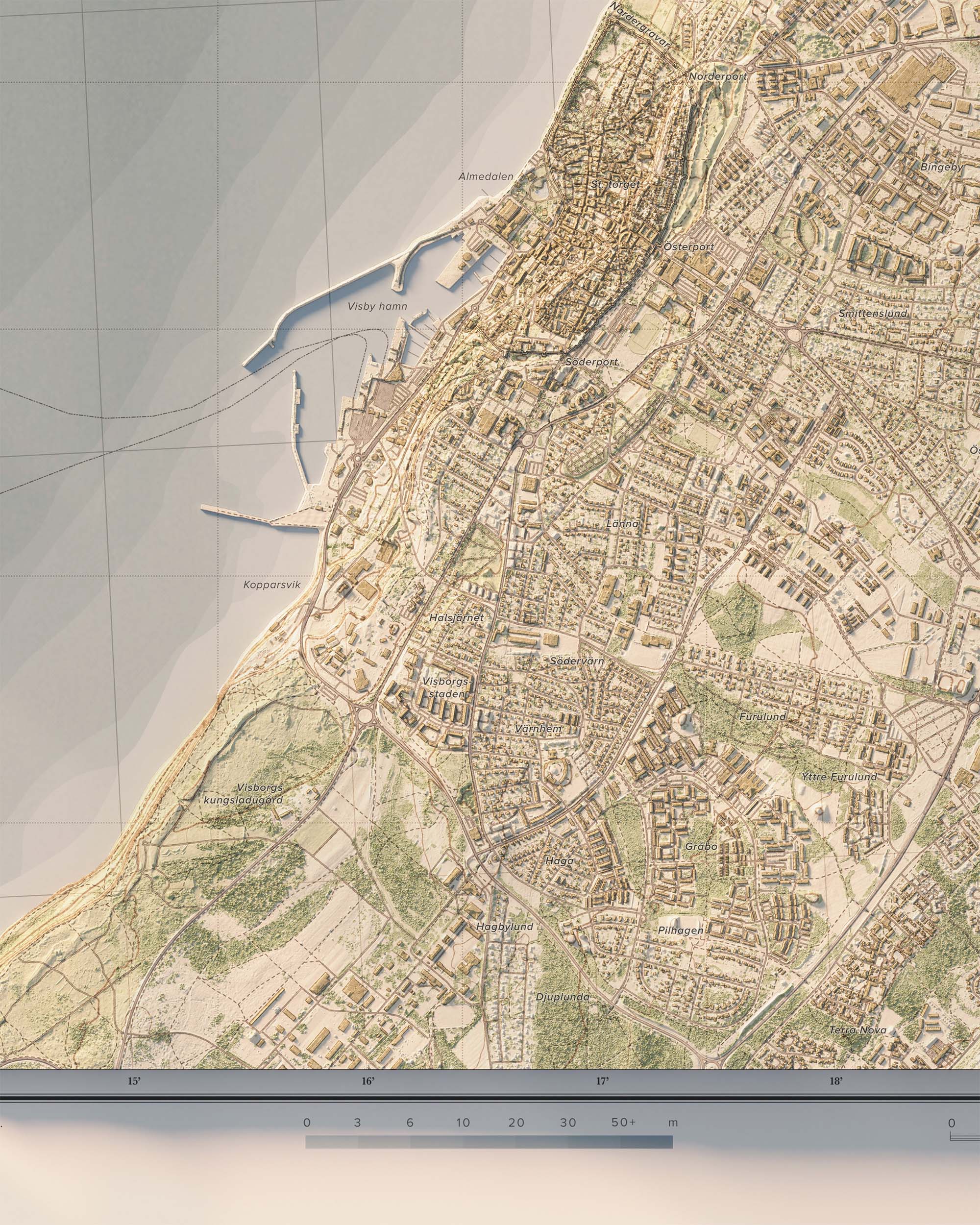Click the Terra Nova district label
This screenshot has width=980, height=1225.
858,1030
